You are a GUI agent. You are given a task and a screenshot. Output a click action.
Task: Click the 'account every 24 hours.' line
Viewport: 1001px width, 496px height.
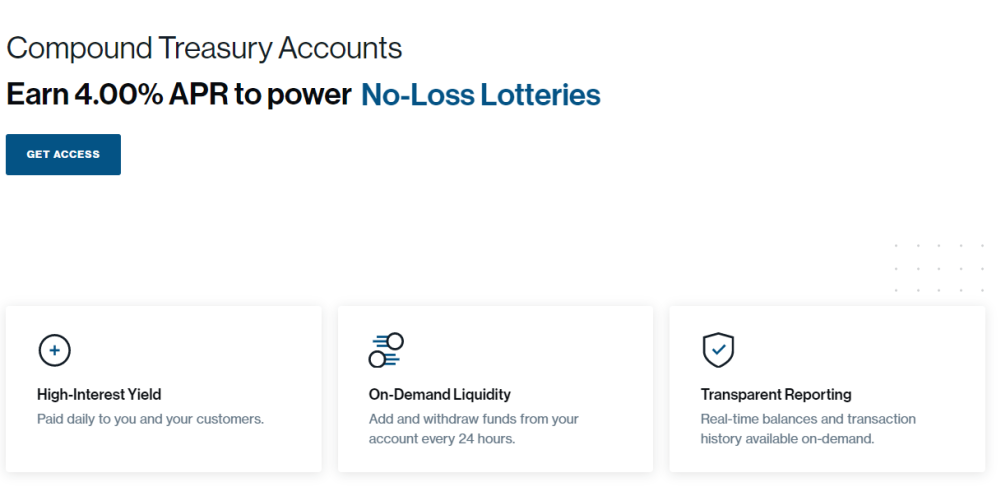point(442,439)
